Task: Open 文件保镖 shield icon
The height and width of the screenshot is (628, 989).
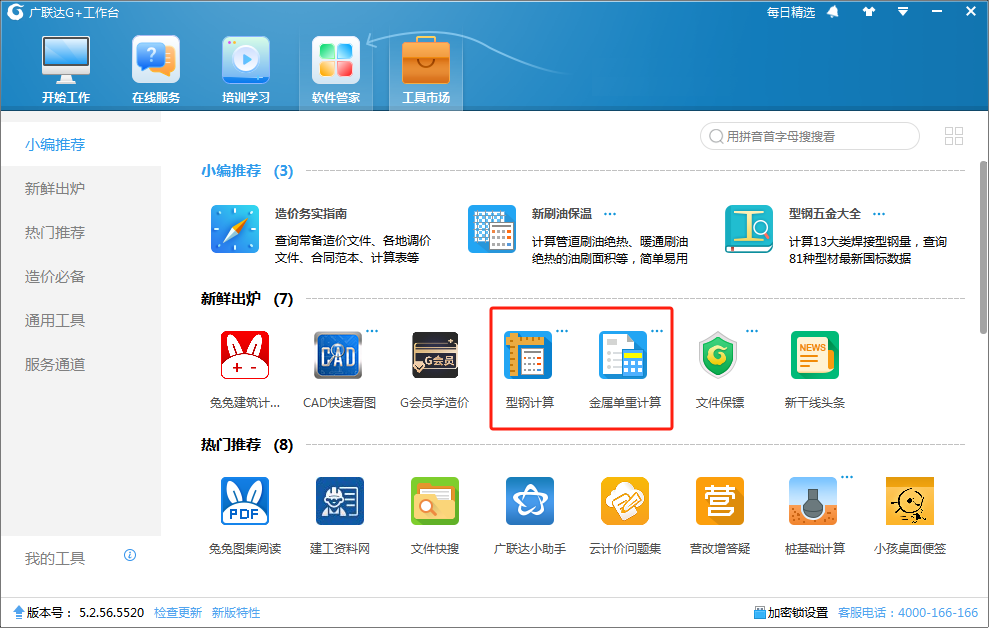Action: point(718,355)
